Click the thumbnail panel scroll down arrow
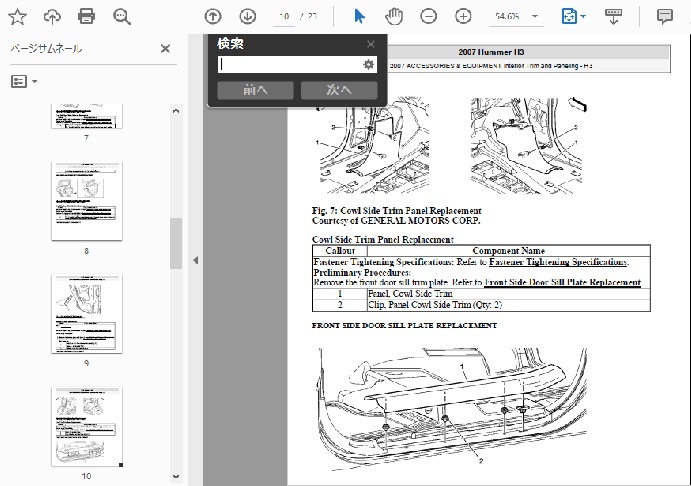Screen dimensions: 691x486 pyautogui.click(x=176, y=476)
